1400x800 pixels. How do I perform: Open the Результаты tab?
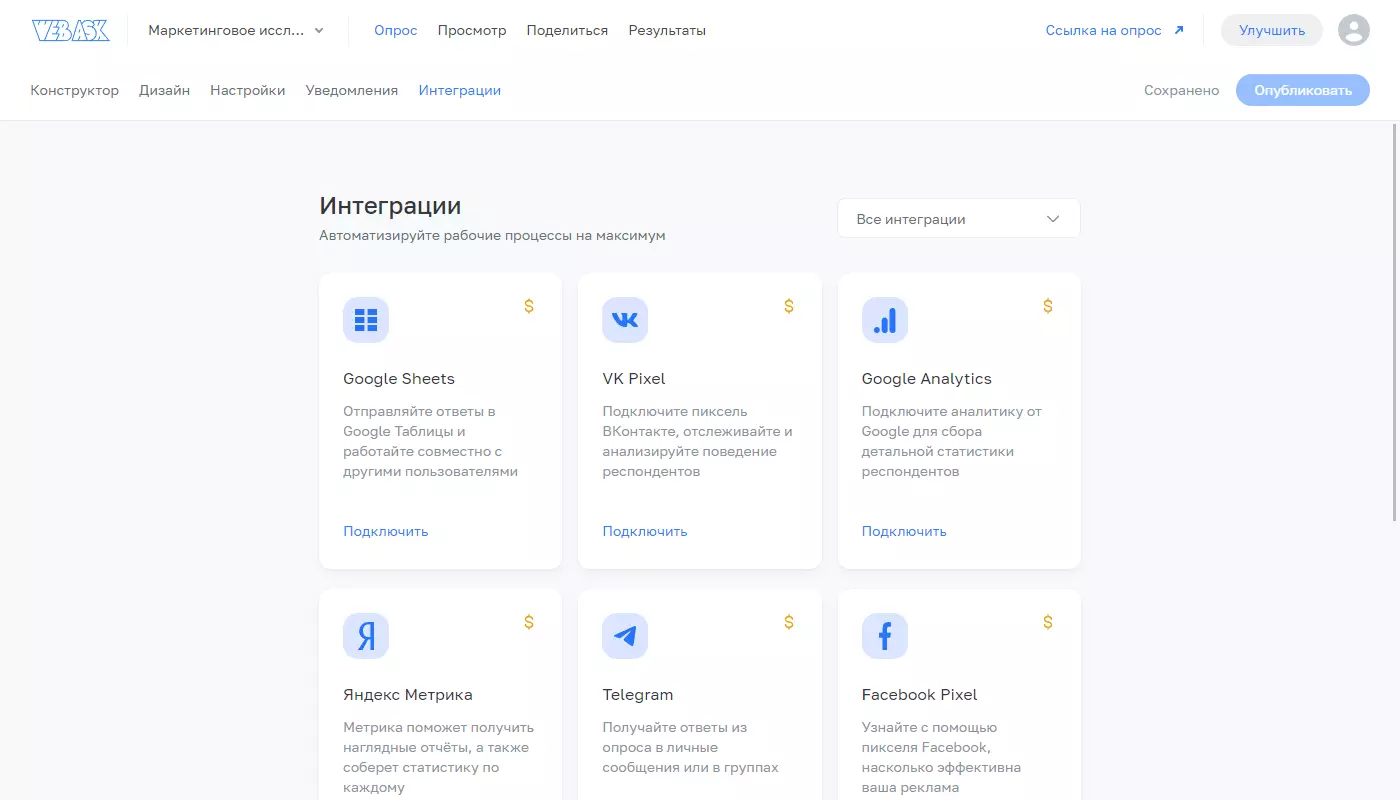pyautogui.click(x=667, y=30)
